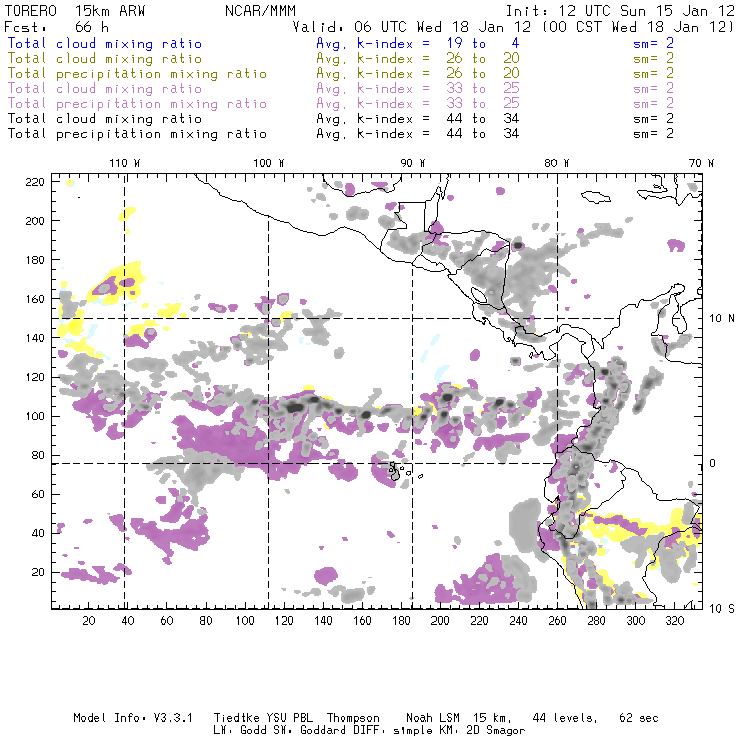The image size is (740, 740).
Task: Select the y-axis tick label '100'
Action: point(35,416)
